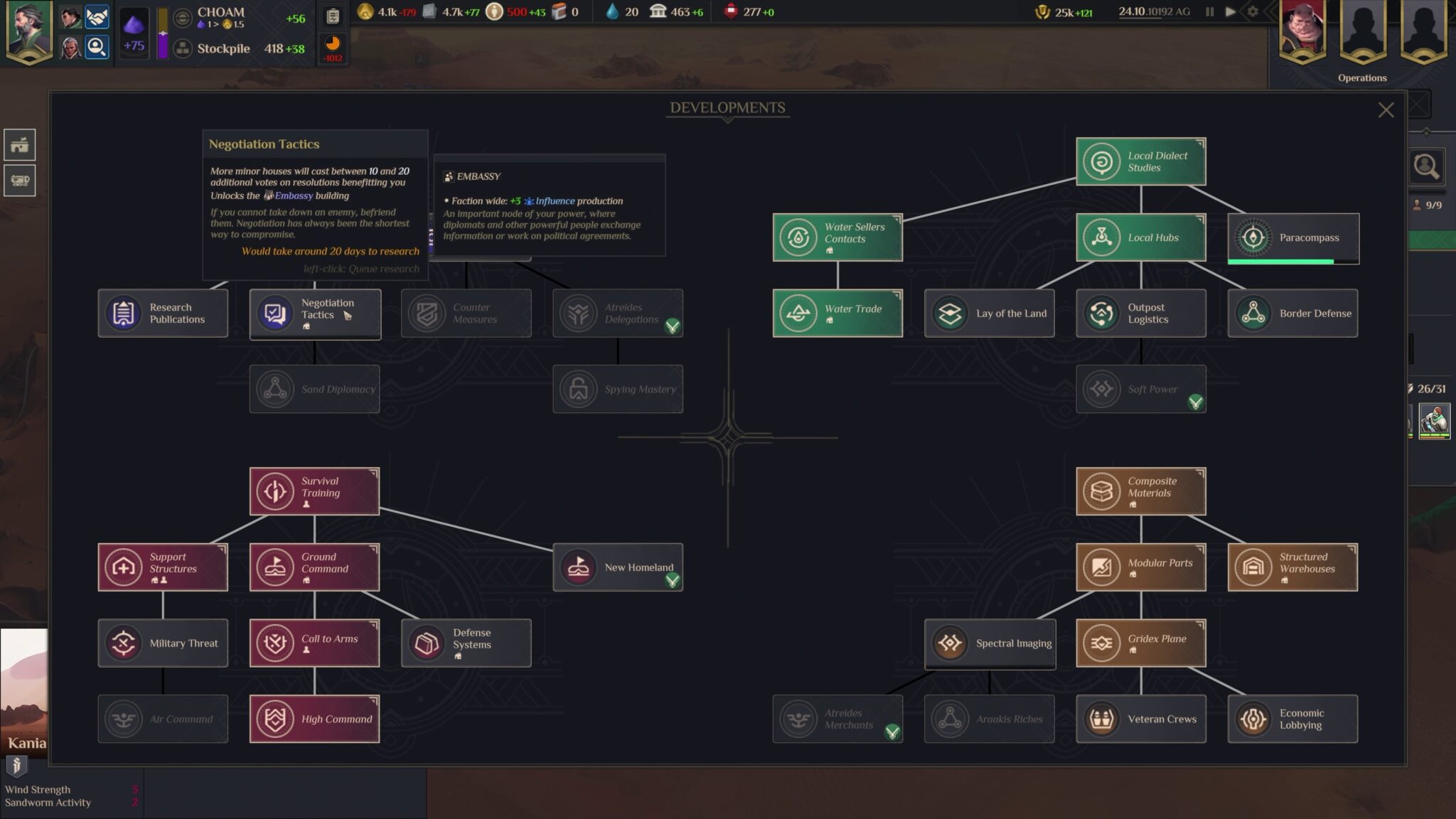
Task: Close the Developments panel
Action: (x=1386, y=109)
